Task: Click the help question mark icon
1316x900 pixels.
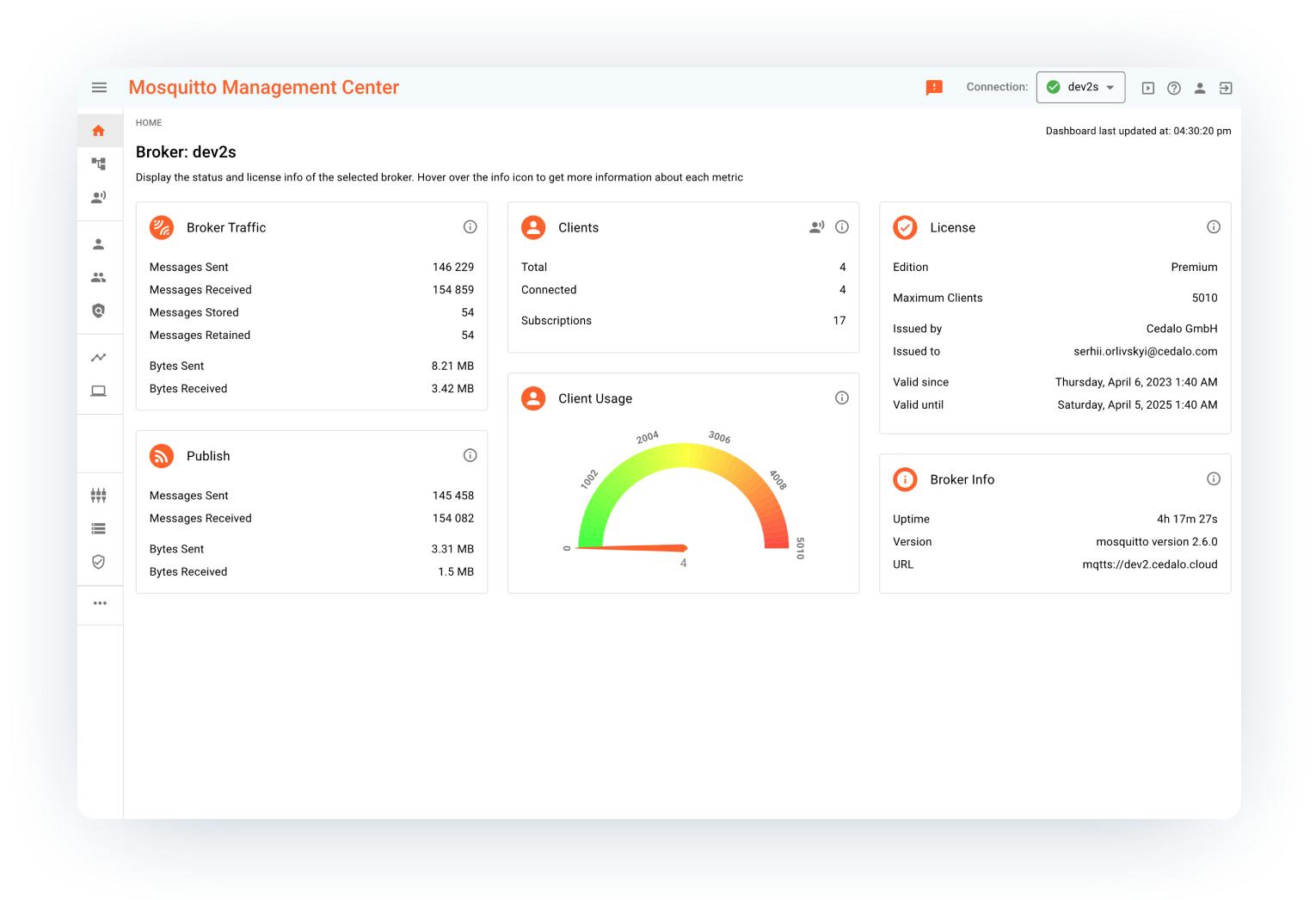Action: [x=1173, y=87]
